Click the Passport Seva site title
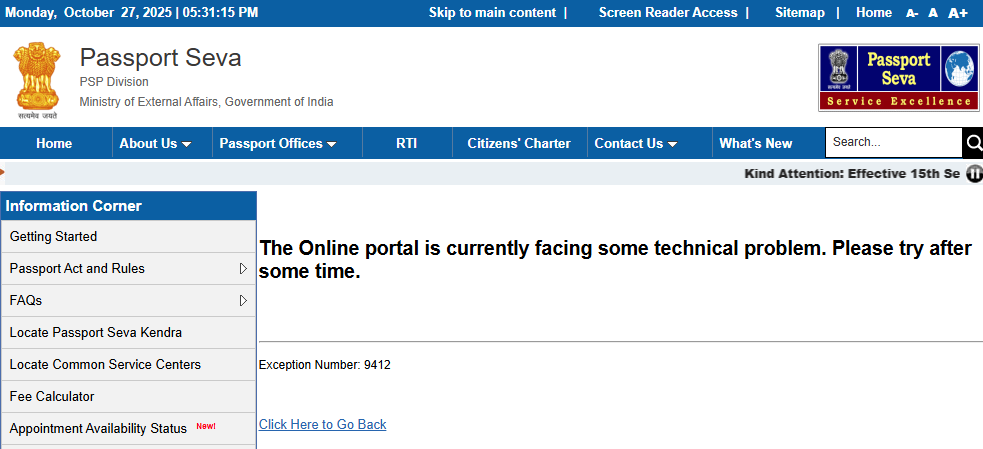 pyautogui.click(x=160, y=58)
